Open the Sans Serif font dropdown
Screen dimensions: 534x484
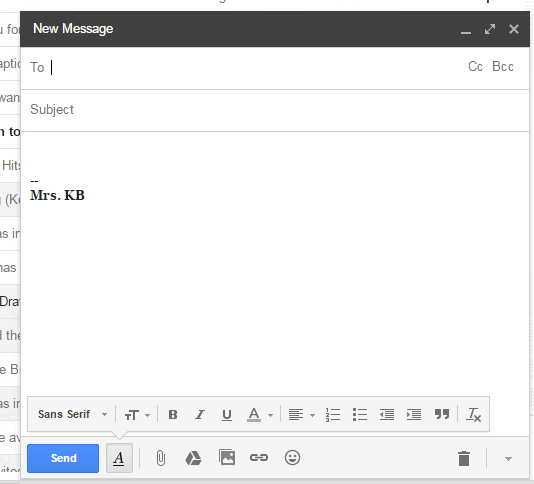tap(73, 415)
